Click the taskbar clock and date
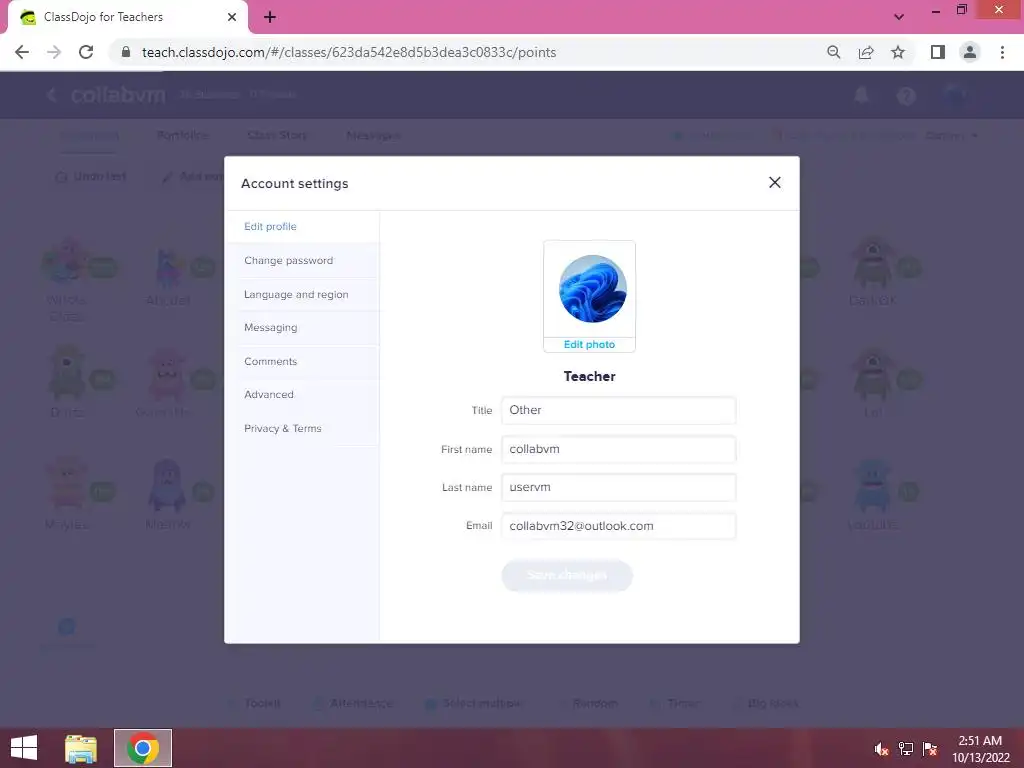Image resolution: width=1024 pixels, height=768 pixels. pyautogui.click(x=980, y=749)
